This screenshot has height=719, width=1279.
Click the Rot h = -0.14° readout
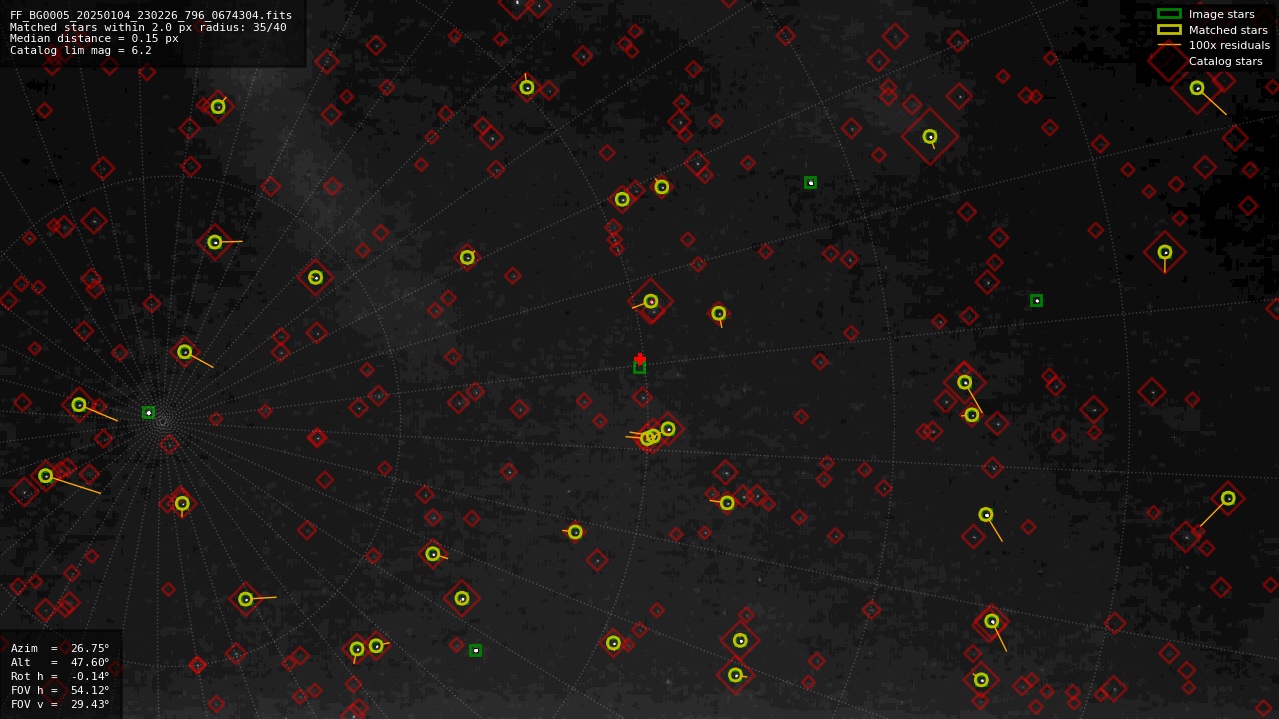coord(60,676)
